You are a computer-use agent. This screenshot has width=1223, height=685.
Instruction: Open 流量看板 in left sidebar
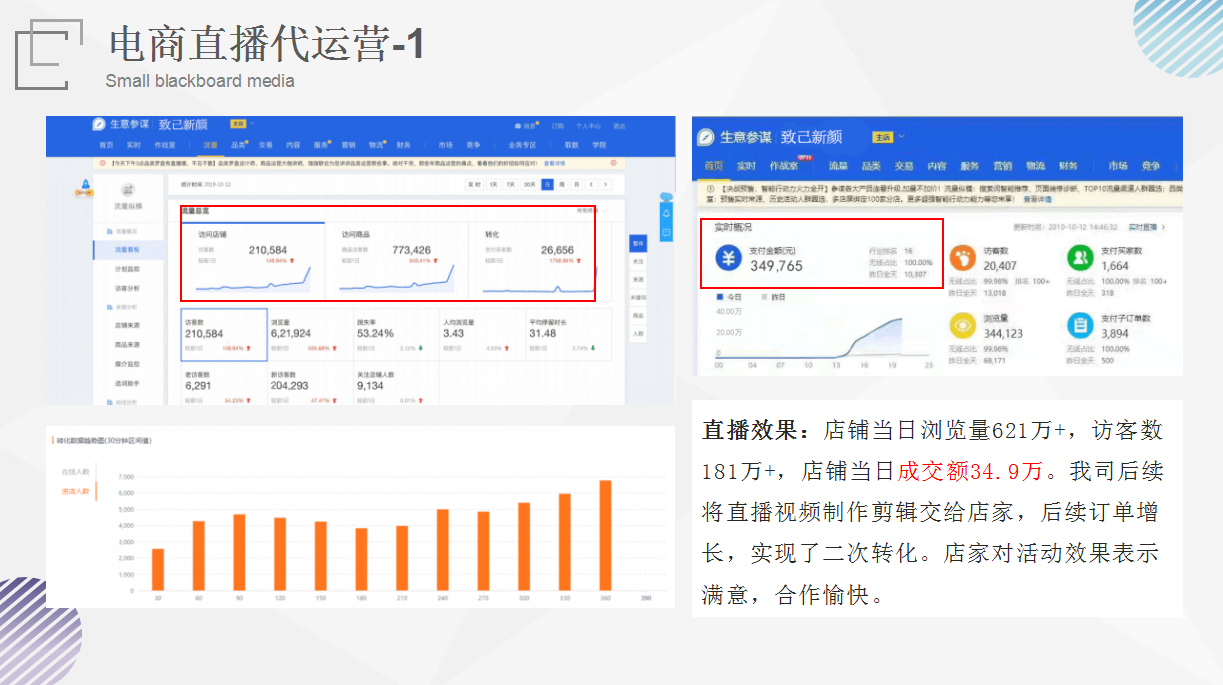point(127,250)
